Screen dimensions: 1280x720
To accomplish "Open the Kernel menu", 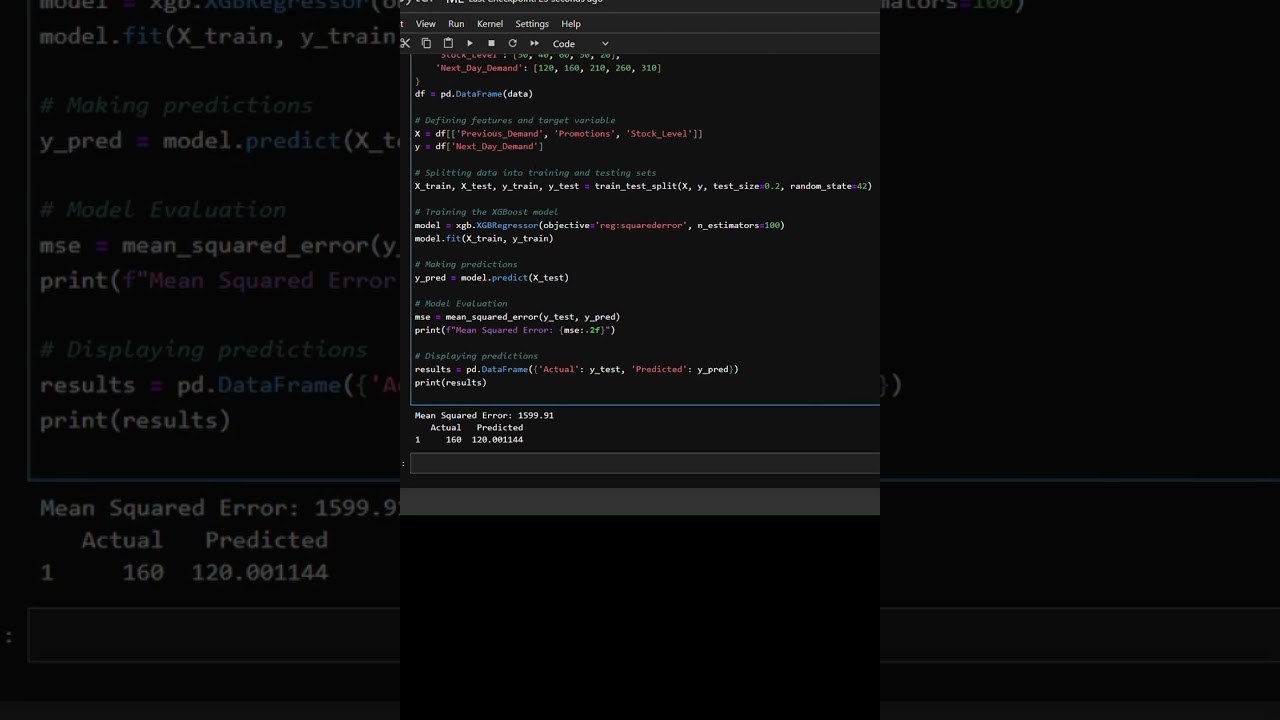I will (490, 24).
